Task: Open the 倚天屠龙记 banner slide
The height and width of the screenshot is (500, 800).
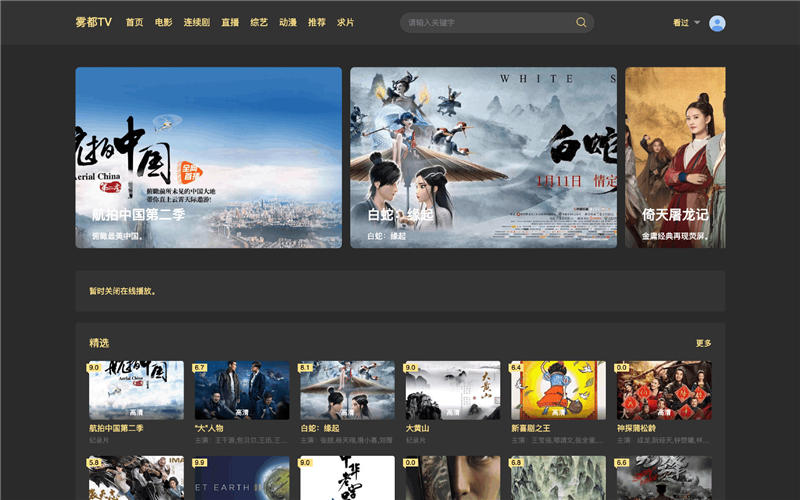Action: (675, 157)
